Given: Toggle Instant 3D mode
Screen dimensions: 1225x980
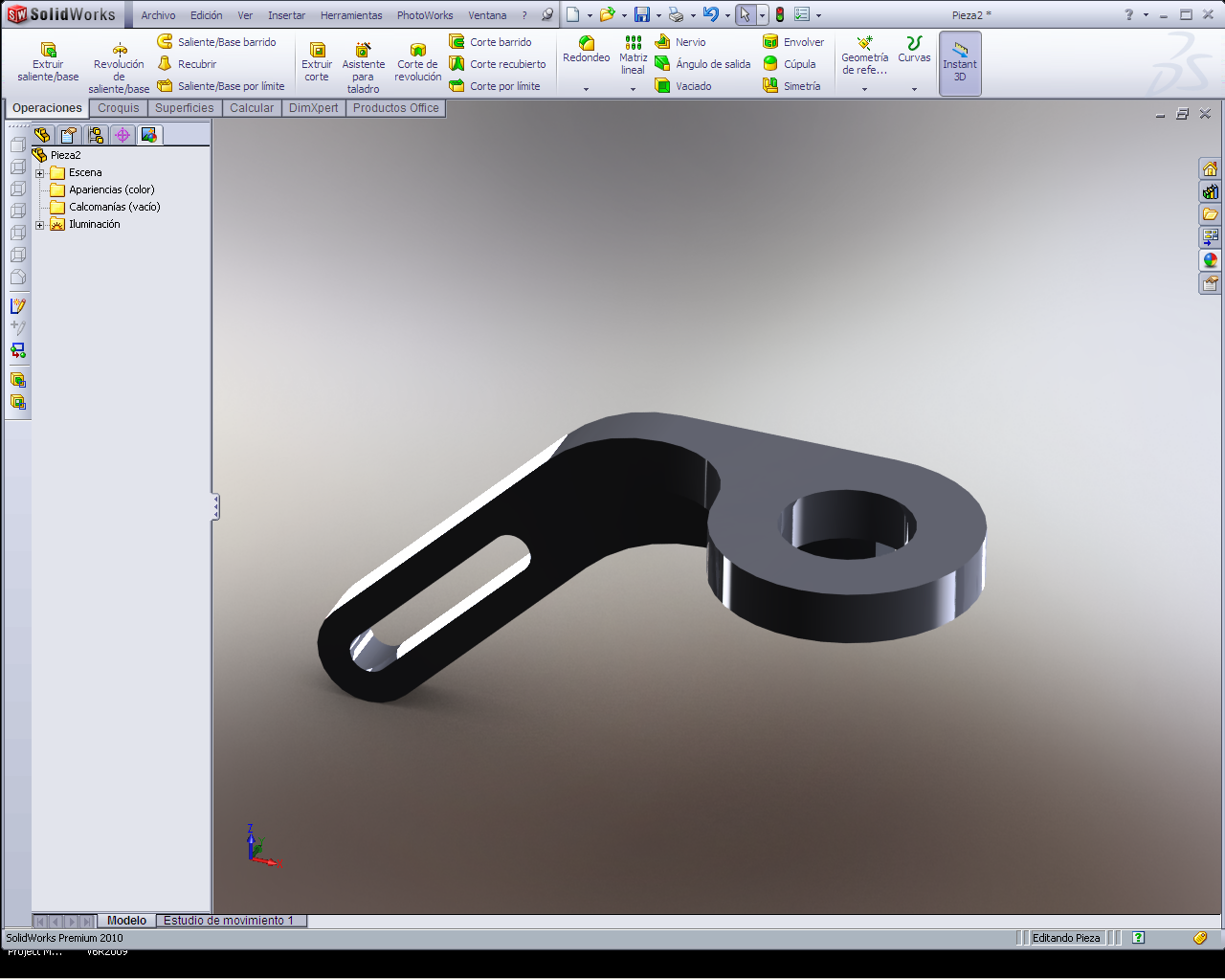Looking at the screenshot, I should [960, 63].
